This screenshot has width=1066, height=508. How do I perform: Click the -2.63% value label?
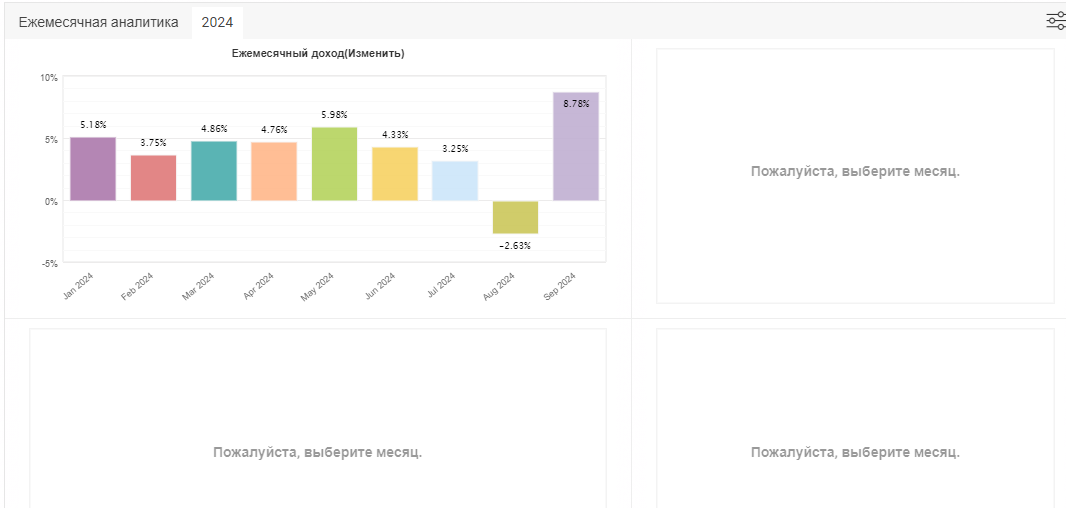(515, 245)
